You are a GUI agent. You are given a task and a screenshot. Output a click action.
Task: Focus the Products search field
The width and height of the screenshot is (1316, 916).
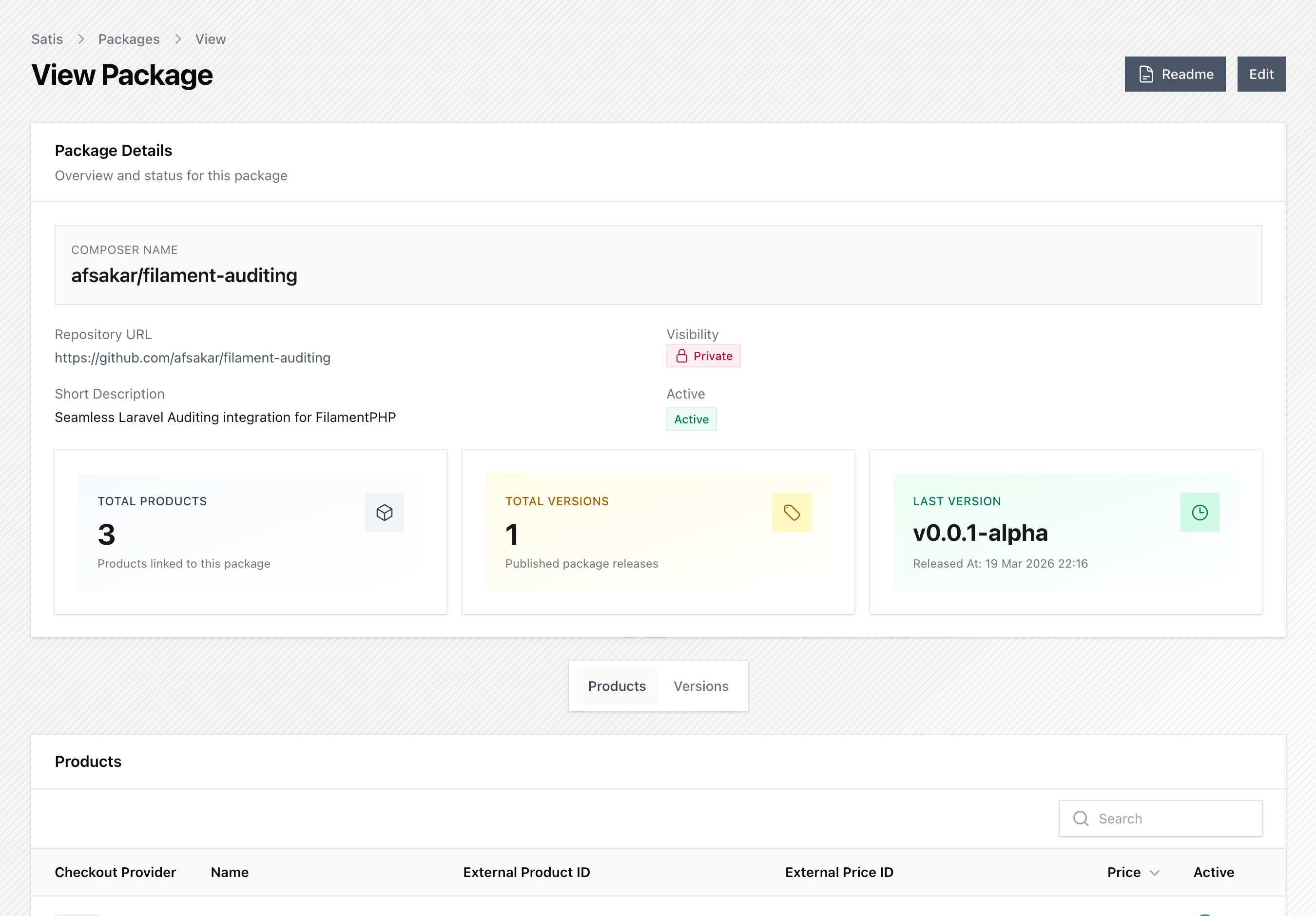(x=1161, y=819)
